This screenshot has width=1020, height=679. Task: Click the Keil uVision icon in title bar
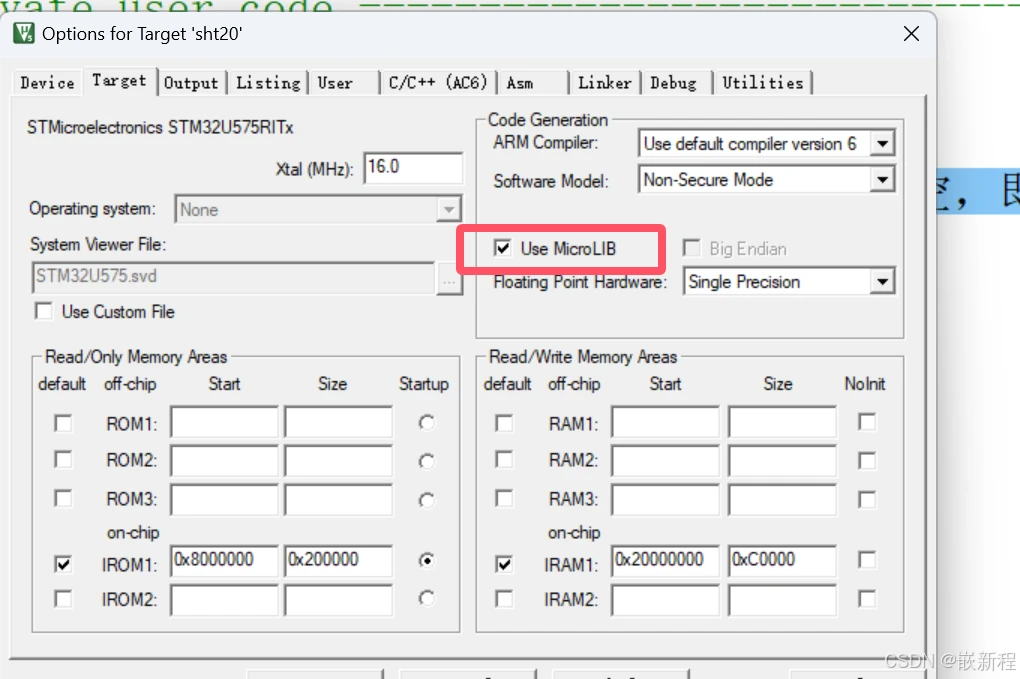(x=24, y=33)
